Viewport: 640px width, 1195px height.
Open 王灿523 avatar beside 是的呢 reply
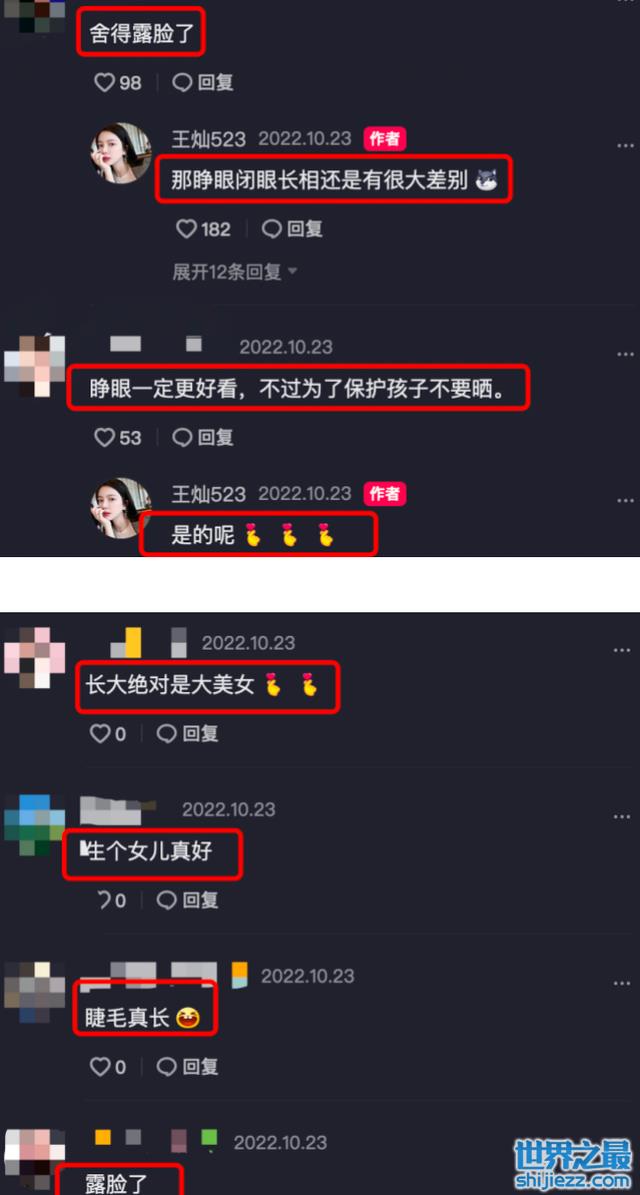pyautogui.click(x=120, y=508)
